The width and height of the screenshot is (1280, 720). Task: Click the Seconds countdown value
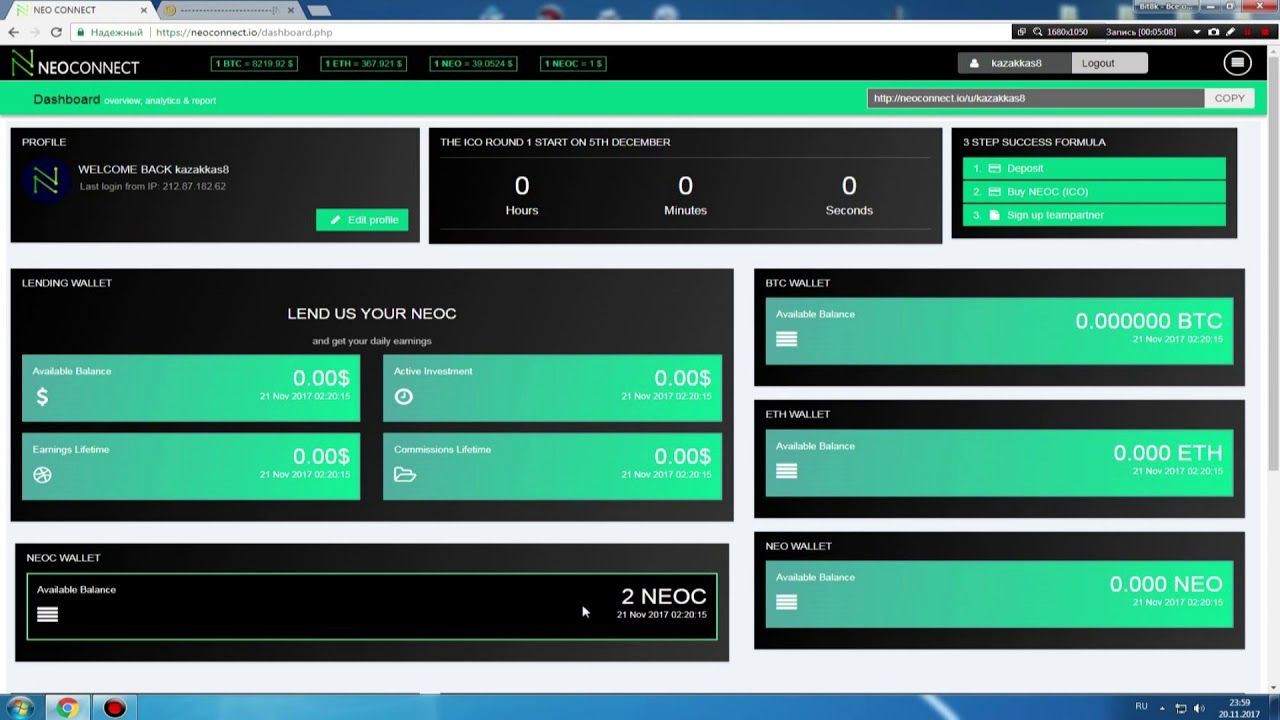(x=849, y=186)
